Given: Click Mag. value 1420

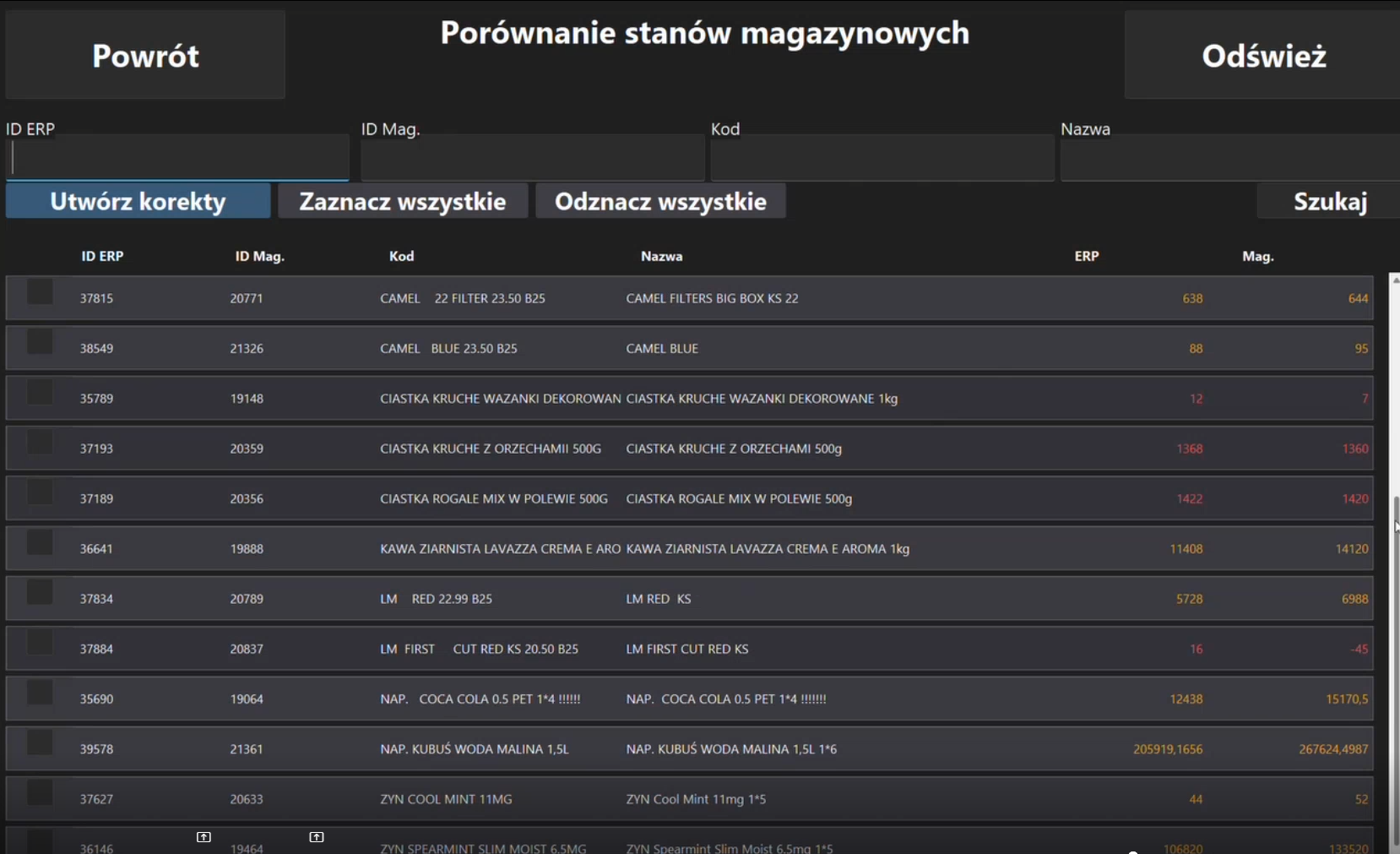Looking at the screenshot, I should 1354,498.
